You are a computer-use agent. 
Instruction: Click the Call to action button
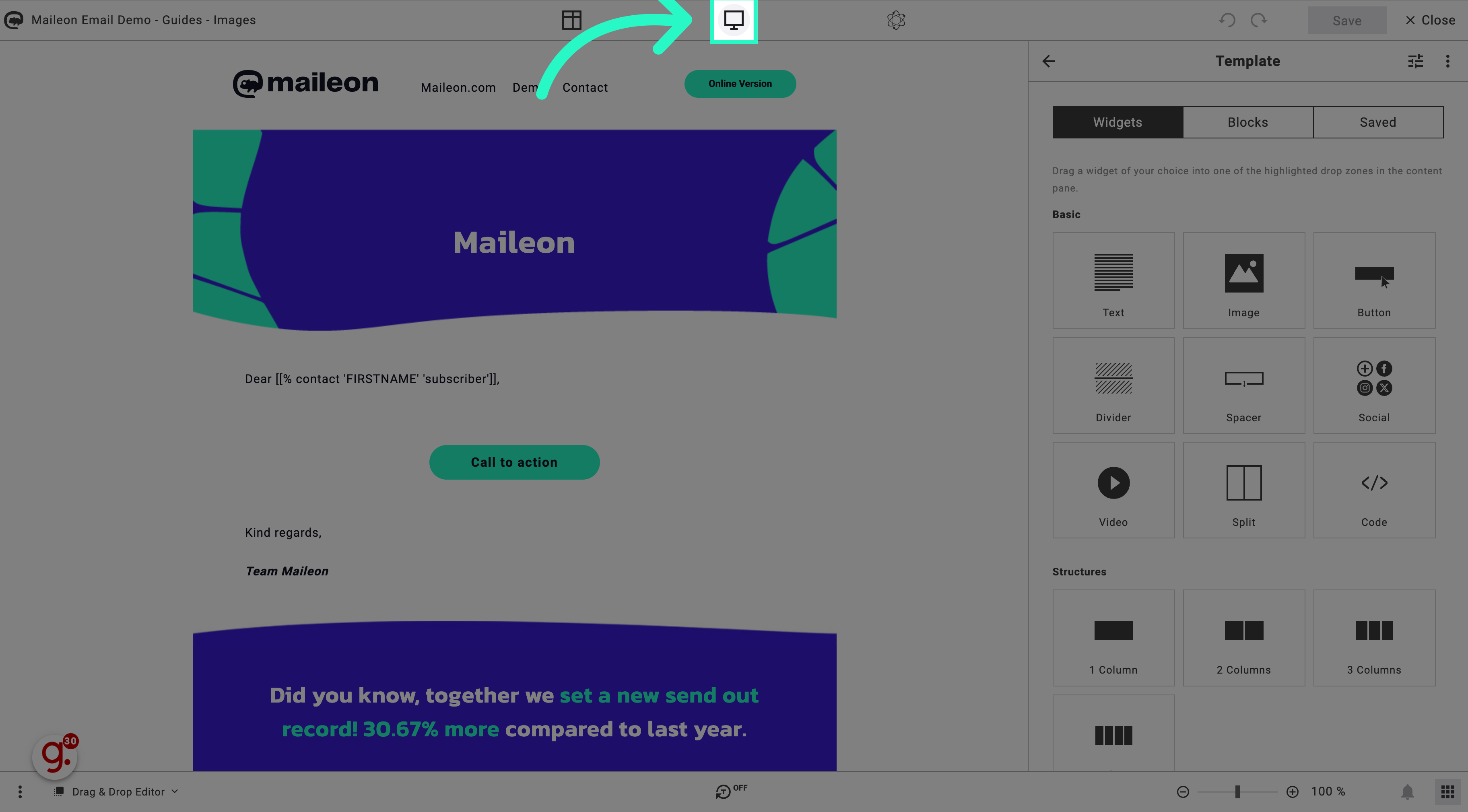(x=514, y=462)
